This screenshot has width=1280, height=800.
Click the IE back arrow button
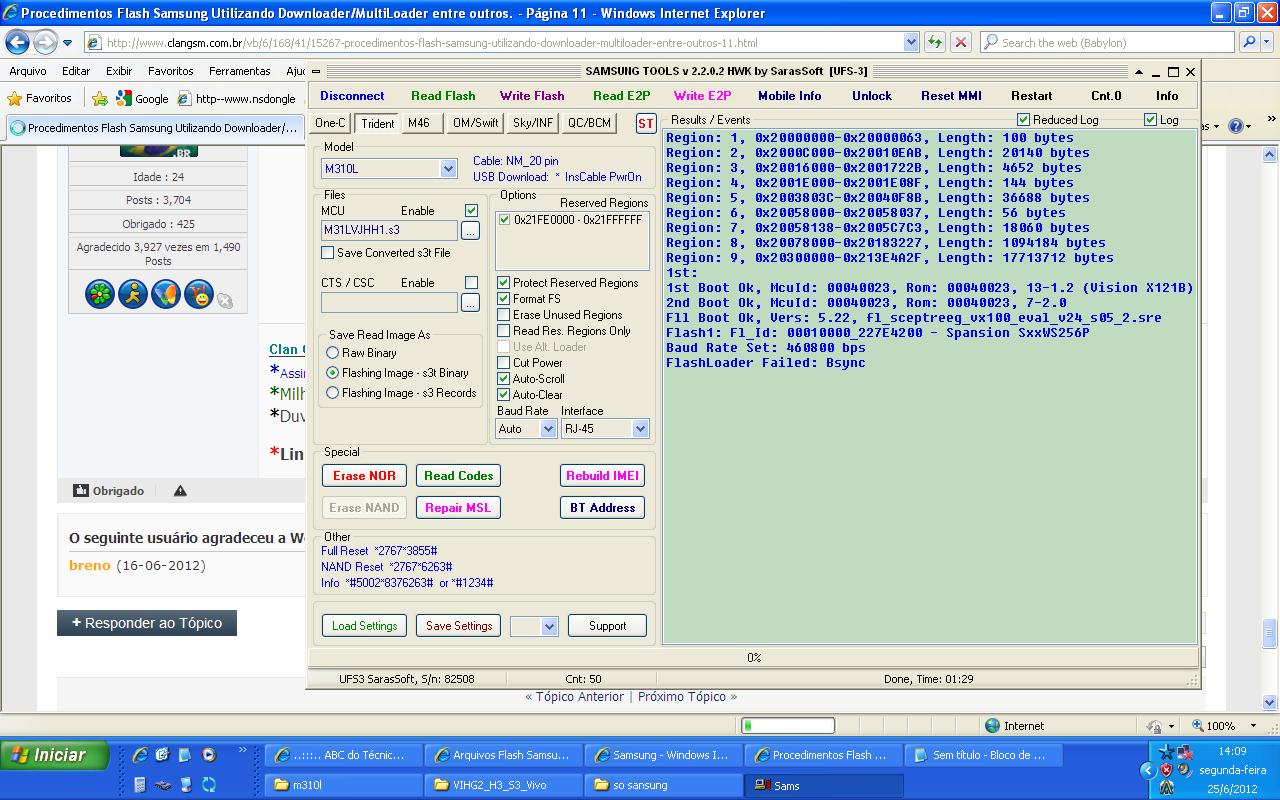pyautogui.click(x=17, y=43)
